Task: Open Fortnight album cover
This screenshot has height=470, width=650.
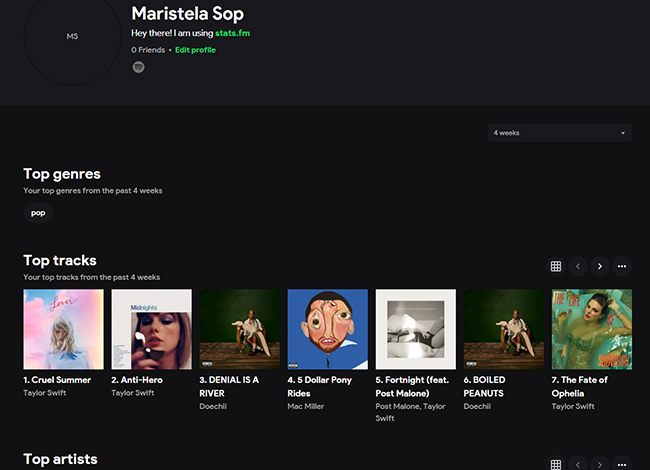Action: coord(416,329)
